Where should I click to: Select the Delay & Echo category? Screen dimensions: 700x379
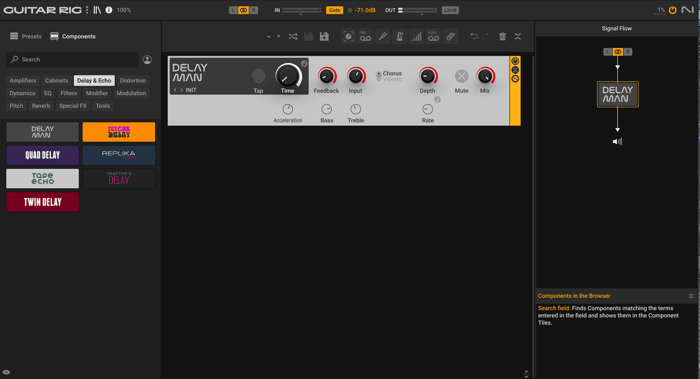pyautogui.click(x=94, y=80)
